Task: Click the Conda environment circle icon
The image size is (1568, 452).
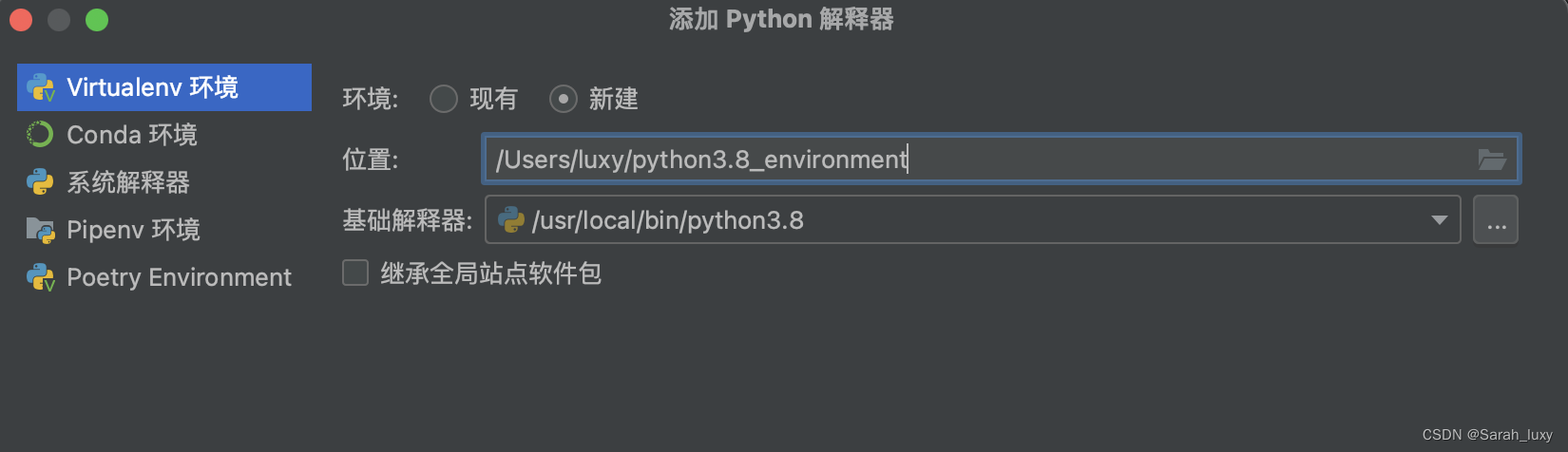Action: coord(40,135)
